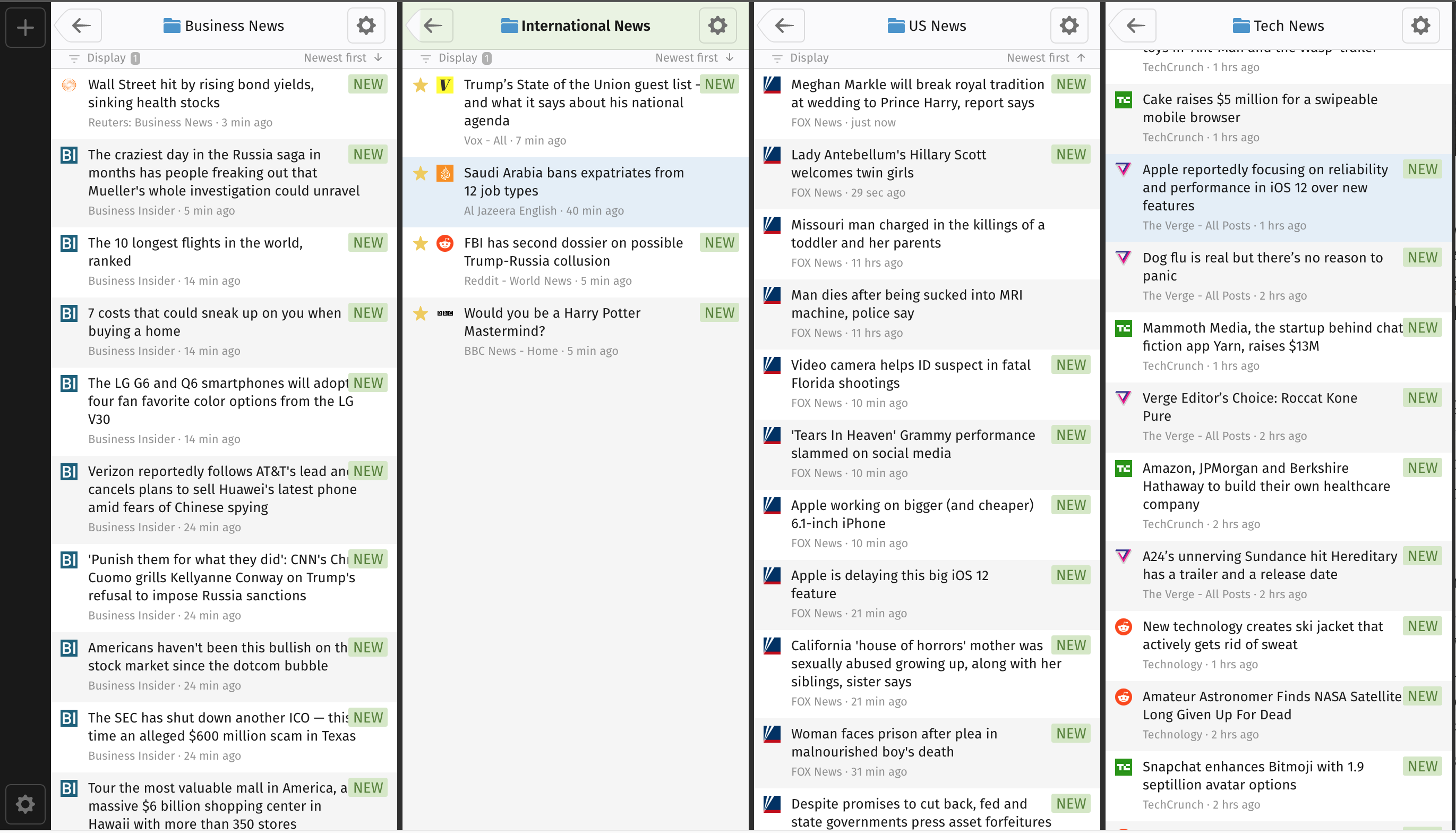Open Mammoth Media Yarn raises $13M article
1456x833 pixels.
click(x=1279, y=347)
